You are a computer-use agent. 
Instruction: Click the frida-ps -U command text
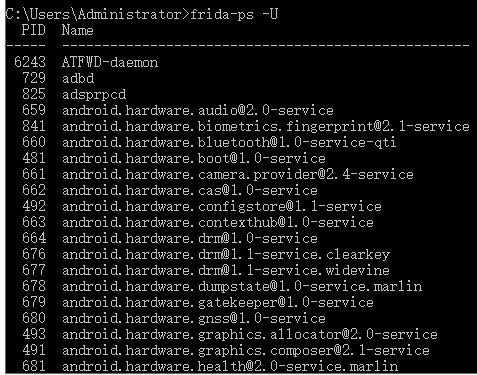234,14
